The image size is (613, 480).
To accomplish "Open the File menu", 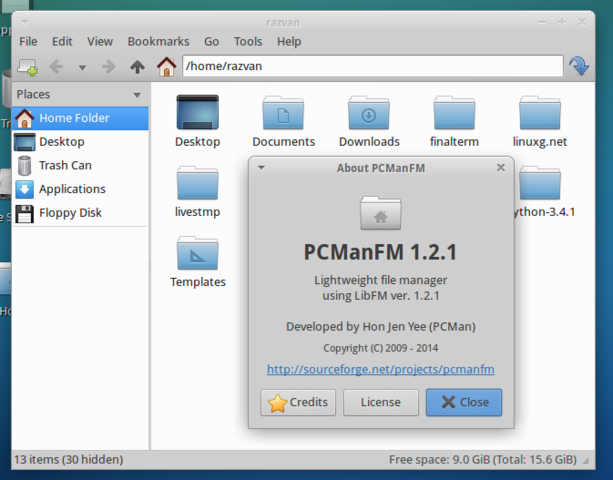I will pos(28,41).
